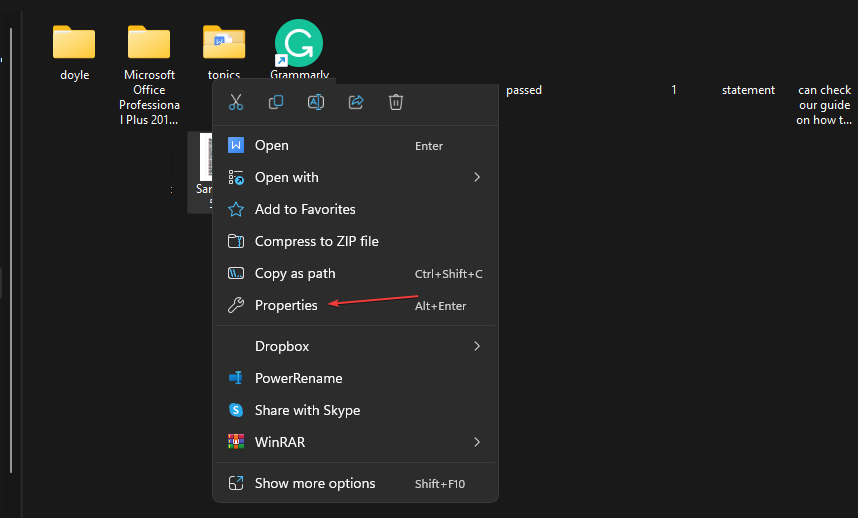Click the Cut scissors icon

236,102
